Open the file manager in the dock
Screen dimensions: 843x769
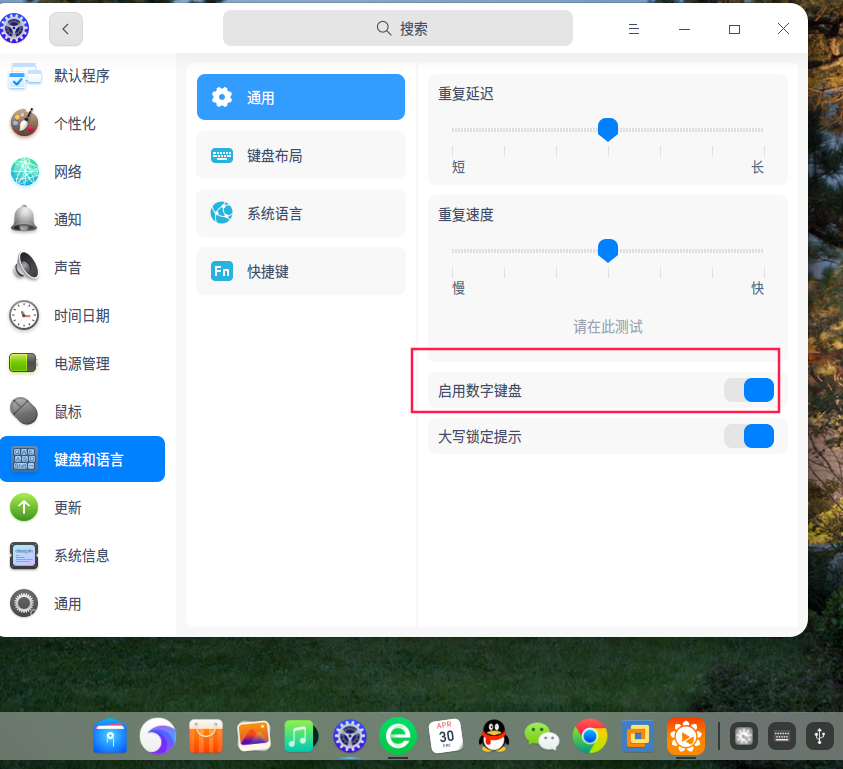click(110, 736)
